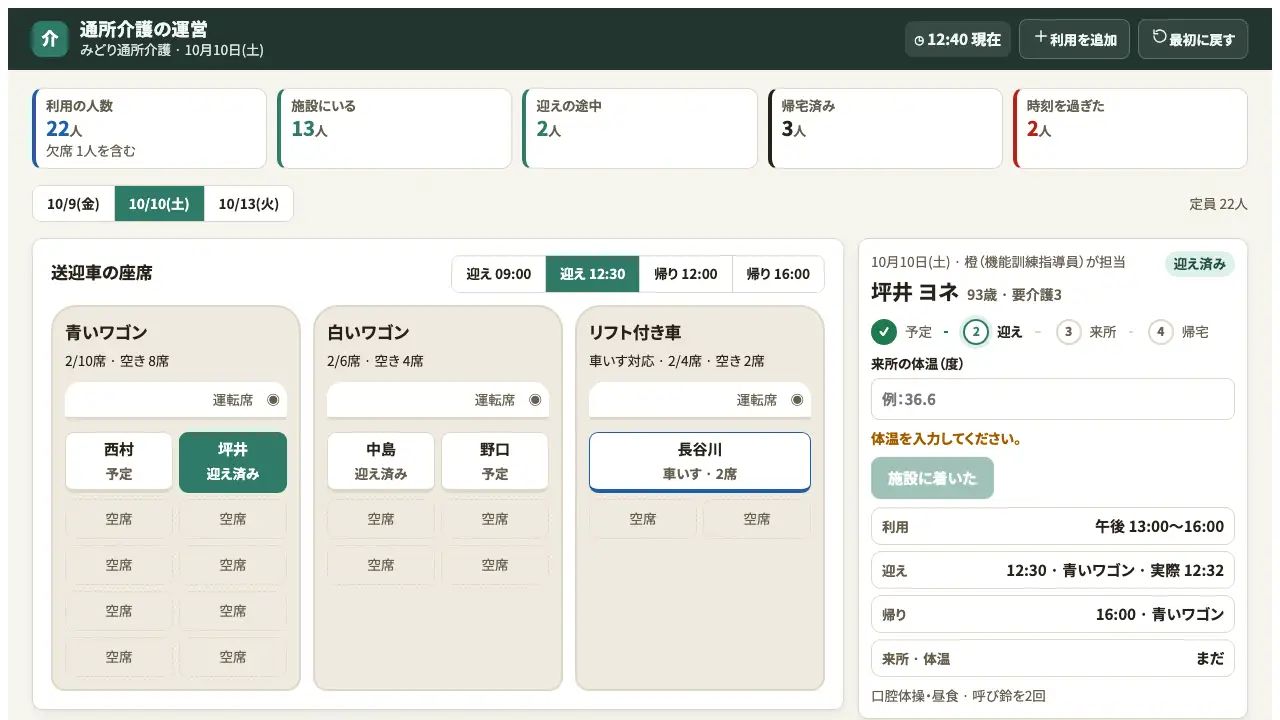Click the 送迎車の座席 section heading

pos(102,273)
